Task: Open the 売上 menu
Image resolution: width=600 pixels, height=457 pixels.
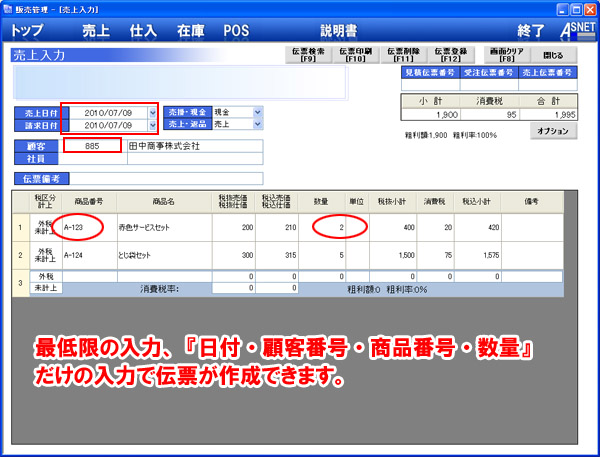Action: [96, 31]
